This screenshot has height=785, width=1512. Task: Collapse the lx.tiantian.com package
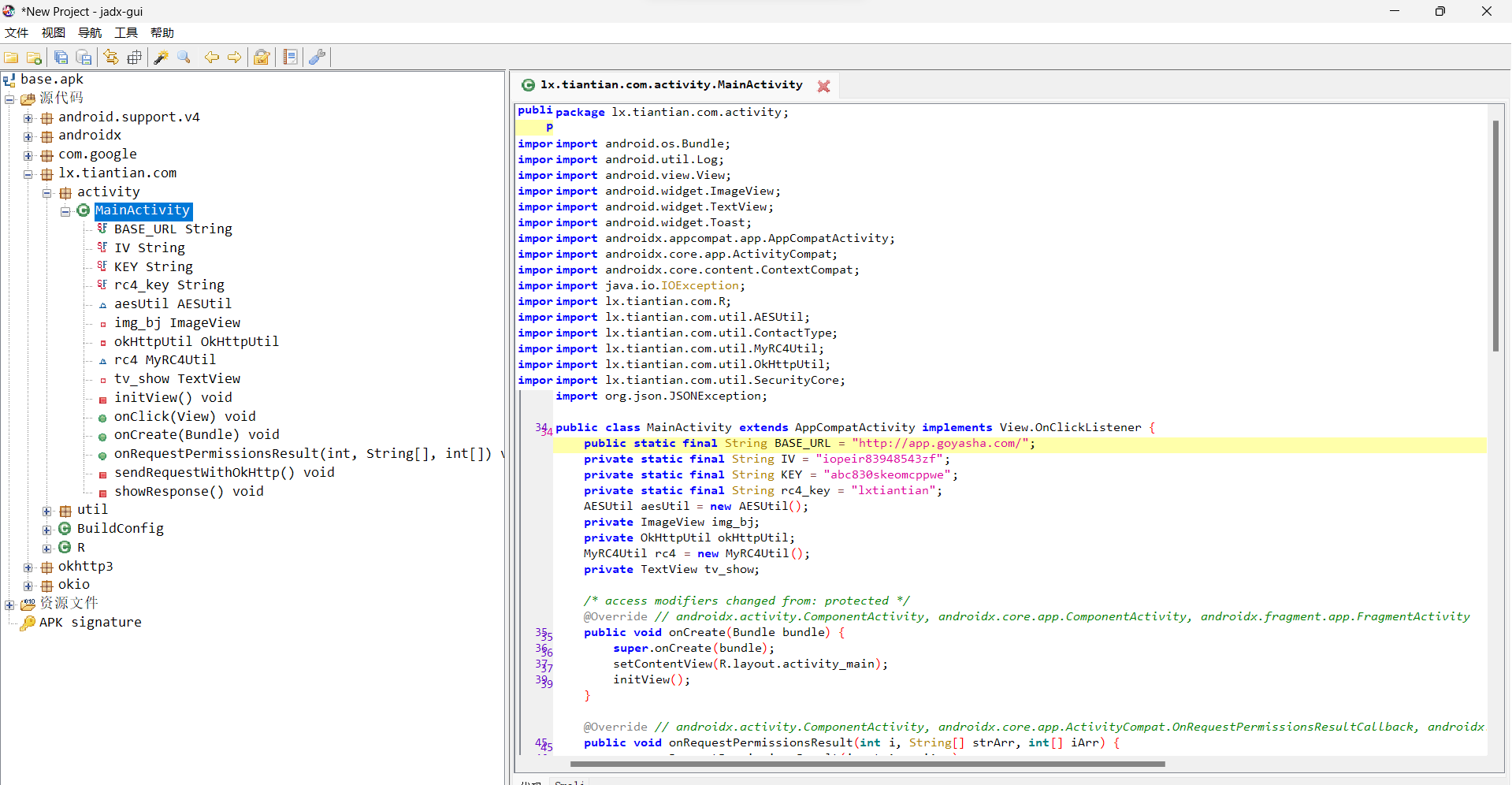28,174
